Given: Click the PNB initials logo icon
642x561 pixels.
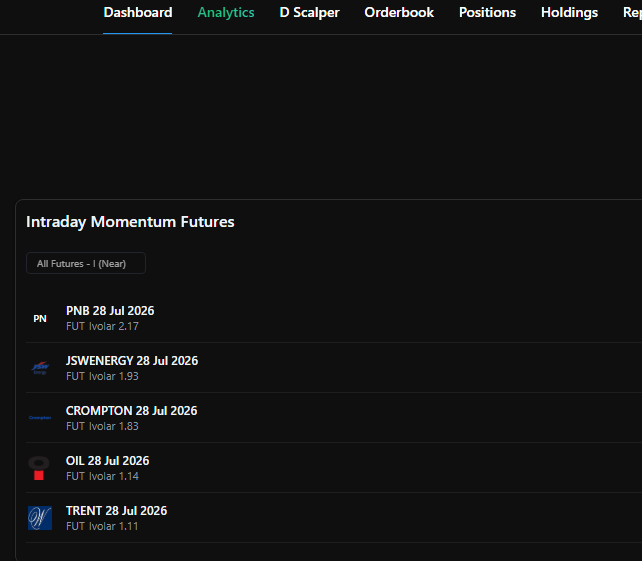Looking at the screenshot, I should [40, 319].
